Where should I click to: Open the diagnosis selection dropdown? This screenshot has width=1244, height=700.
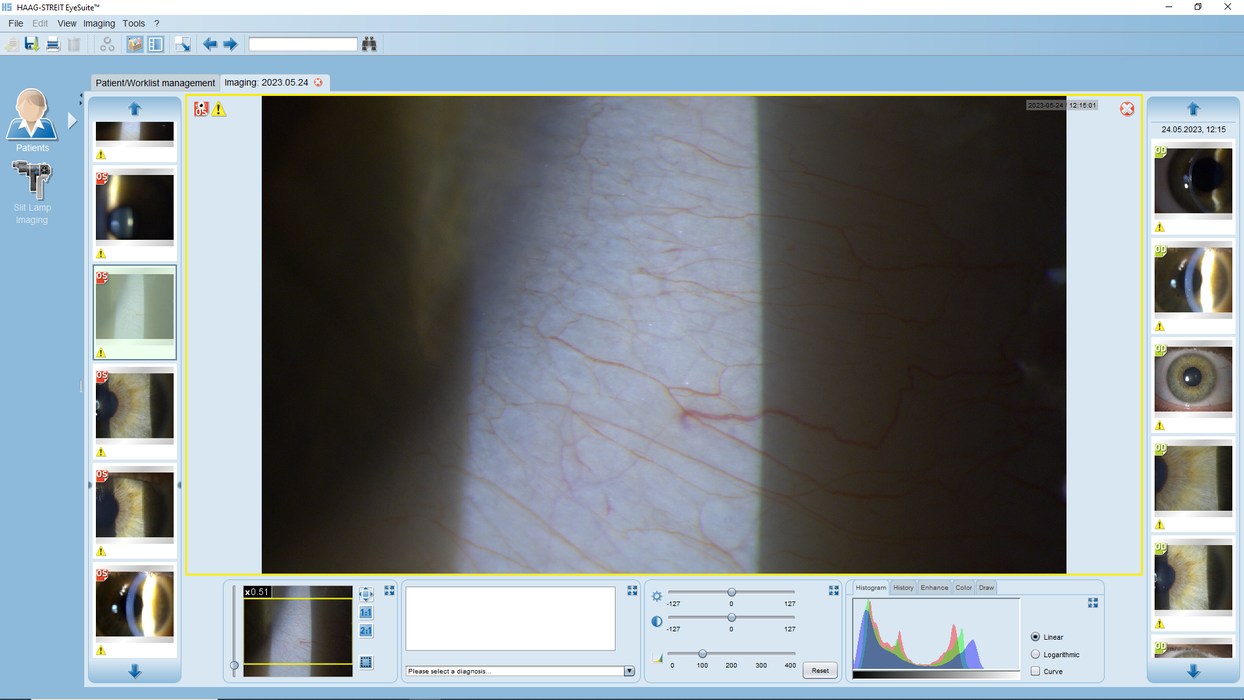[x=628, y=671]
